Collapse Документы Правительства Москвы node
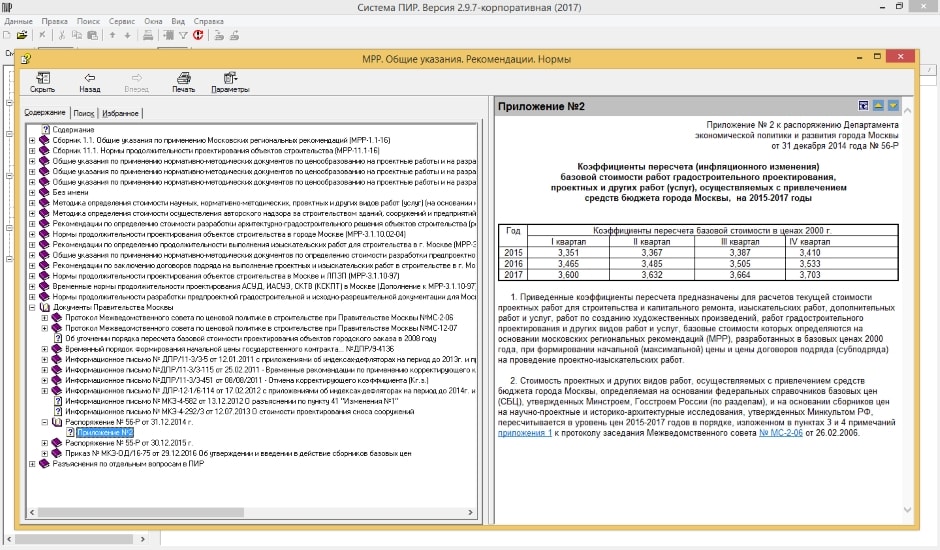Image resolution: width=940 pixels, height=550 pixels. pos(32,307)
